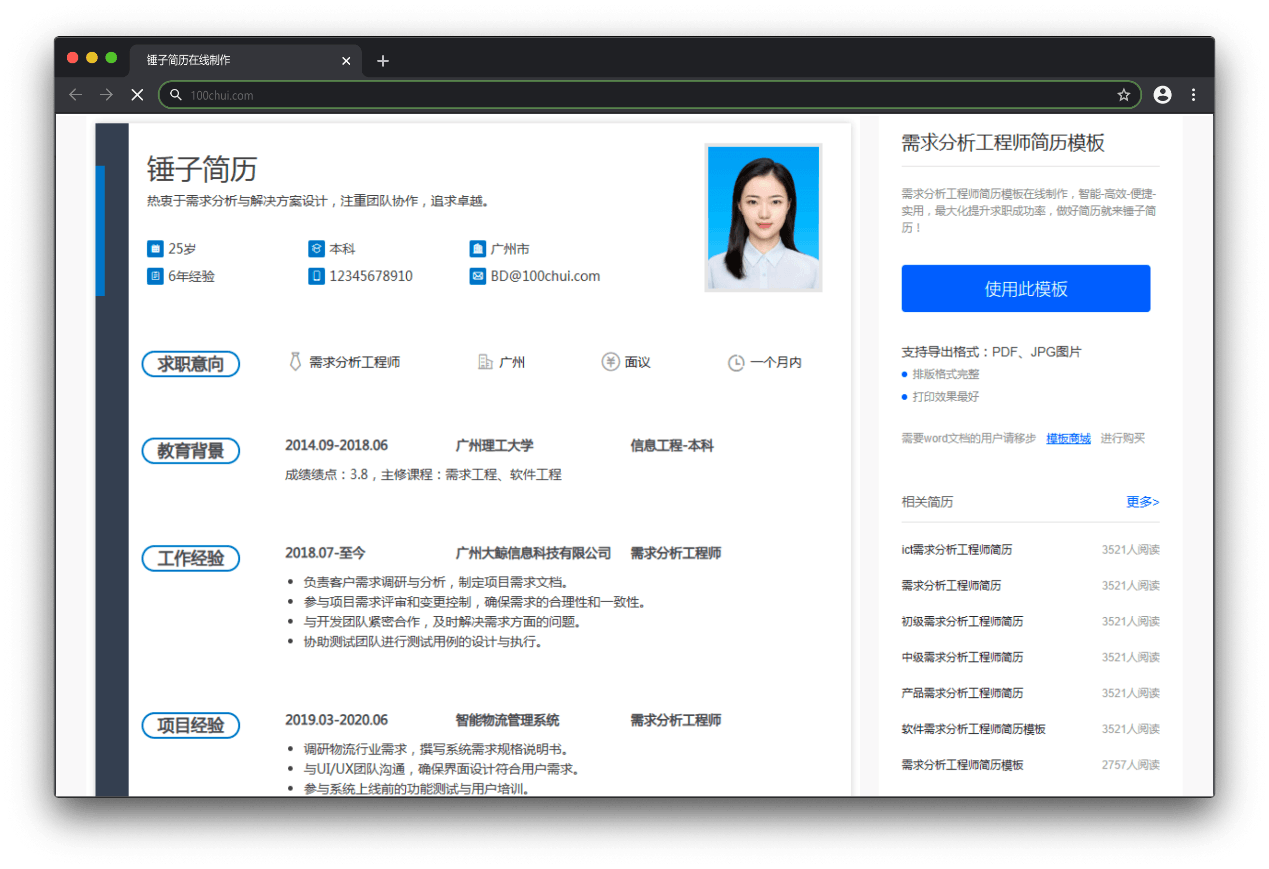1269x869 pixels.
Task: Click the resume profile photo
Action: [763, 218]
